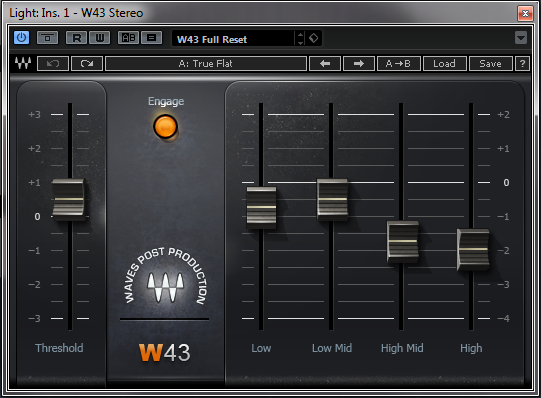Click the Load preset button

click(444, 63)
